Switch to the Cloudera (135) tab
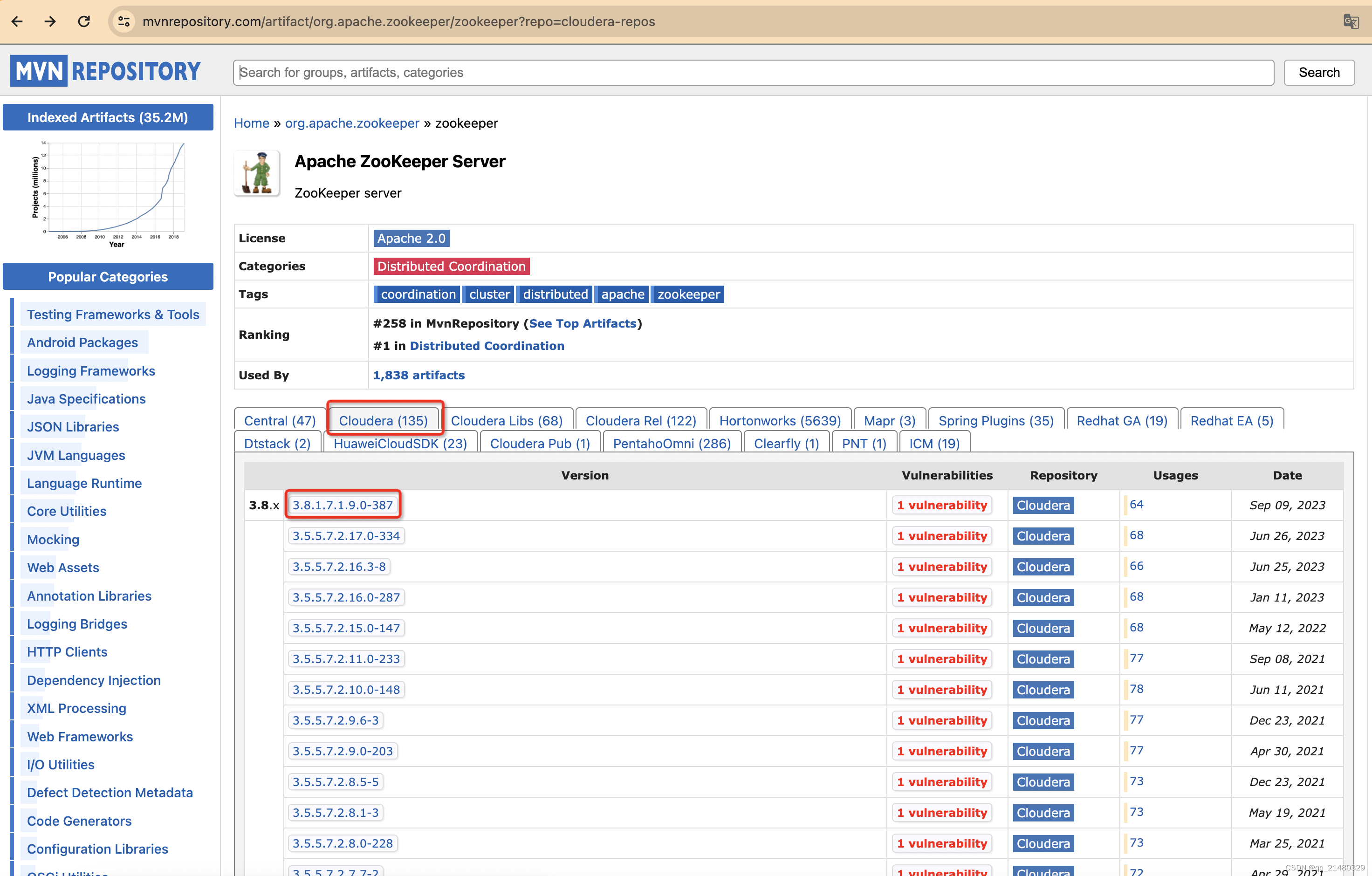This screenshot has height=876, width=1372. click(383, 420)
